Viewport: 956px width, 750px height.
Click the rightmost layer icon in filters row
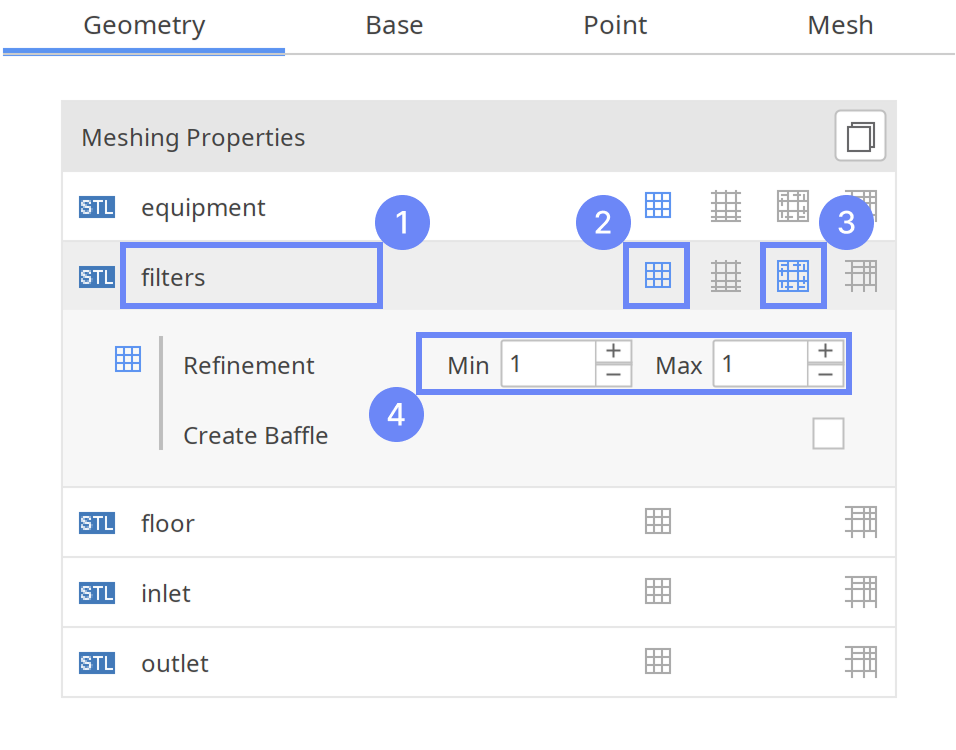[860, 275]
